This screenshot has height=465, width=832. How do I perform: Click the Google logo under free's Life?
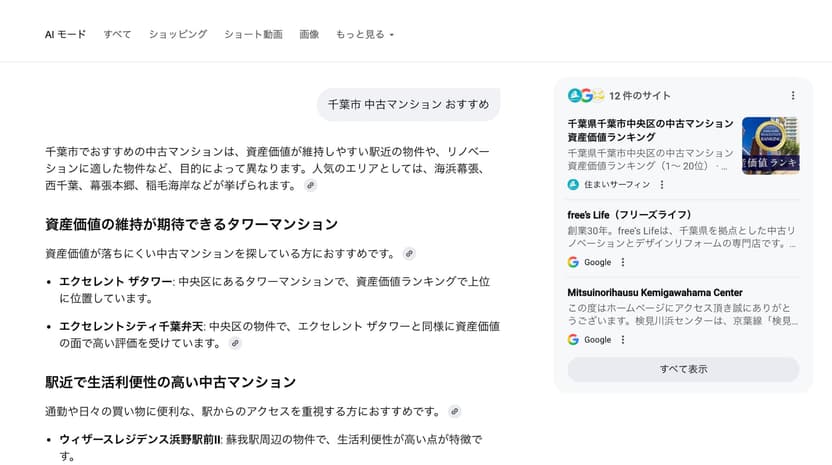[573, 262]
